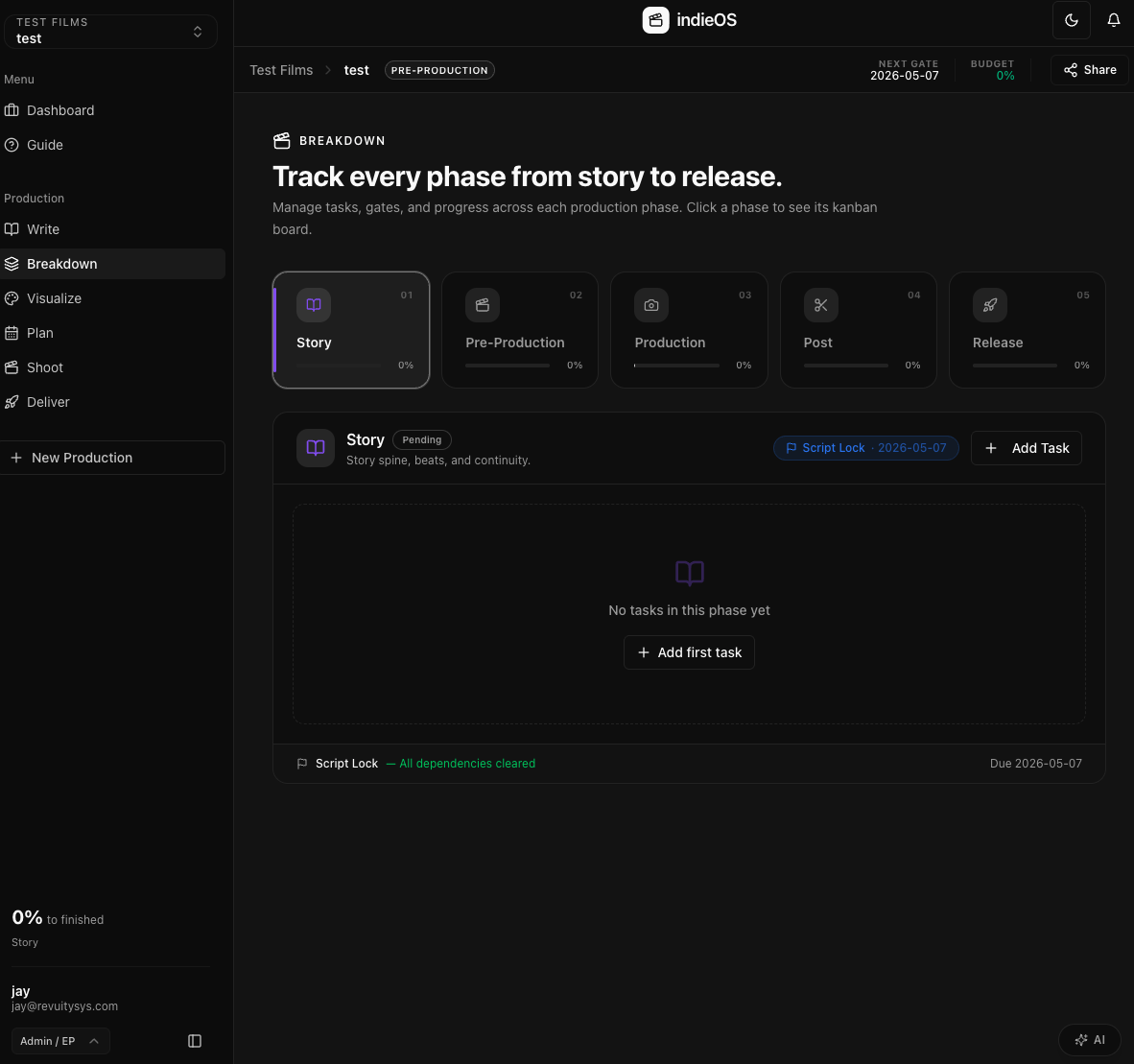Image resolution: width=1134 pixels, height=1064 pixels.
Task: Select Breakdown in the sidebar
Action: click(113, 264)
